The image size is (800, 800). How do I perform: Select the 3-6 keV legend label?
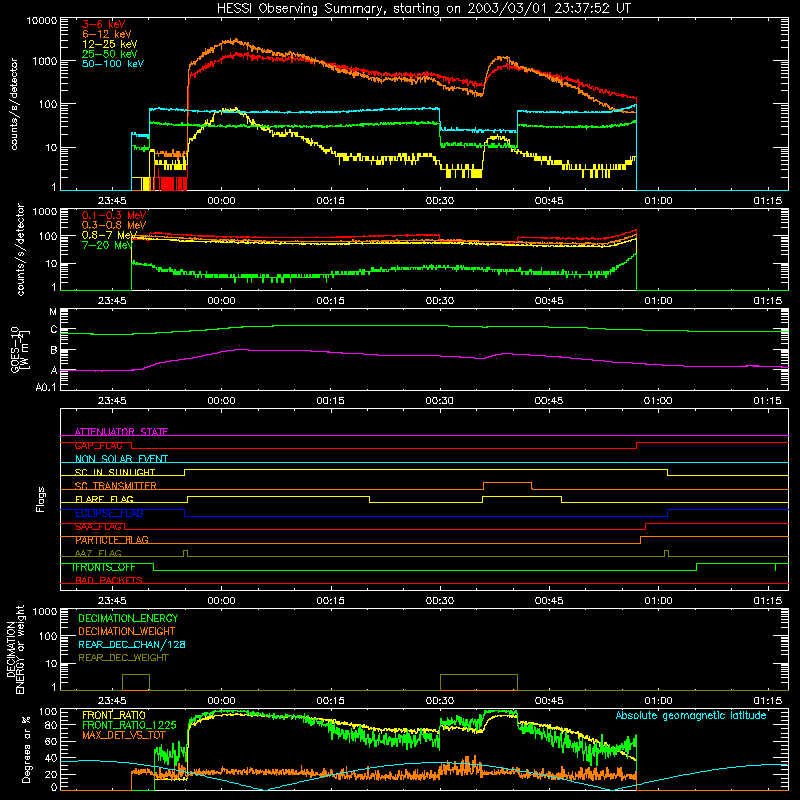103,24
